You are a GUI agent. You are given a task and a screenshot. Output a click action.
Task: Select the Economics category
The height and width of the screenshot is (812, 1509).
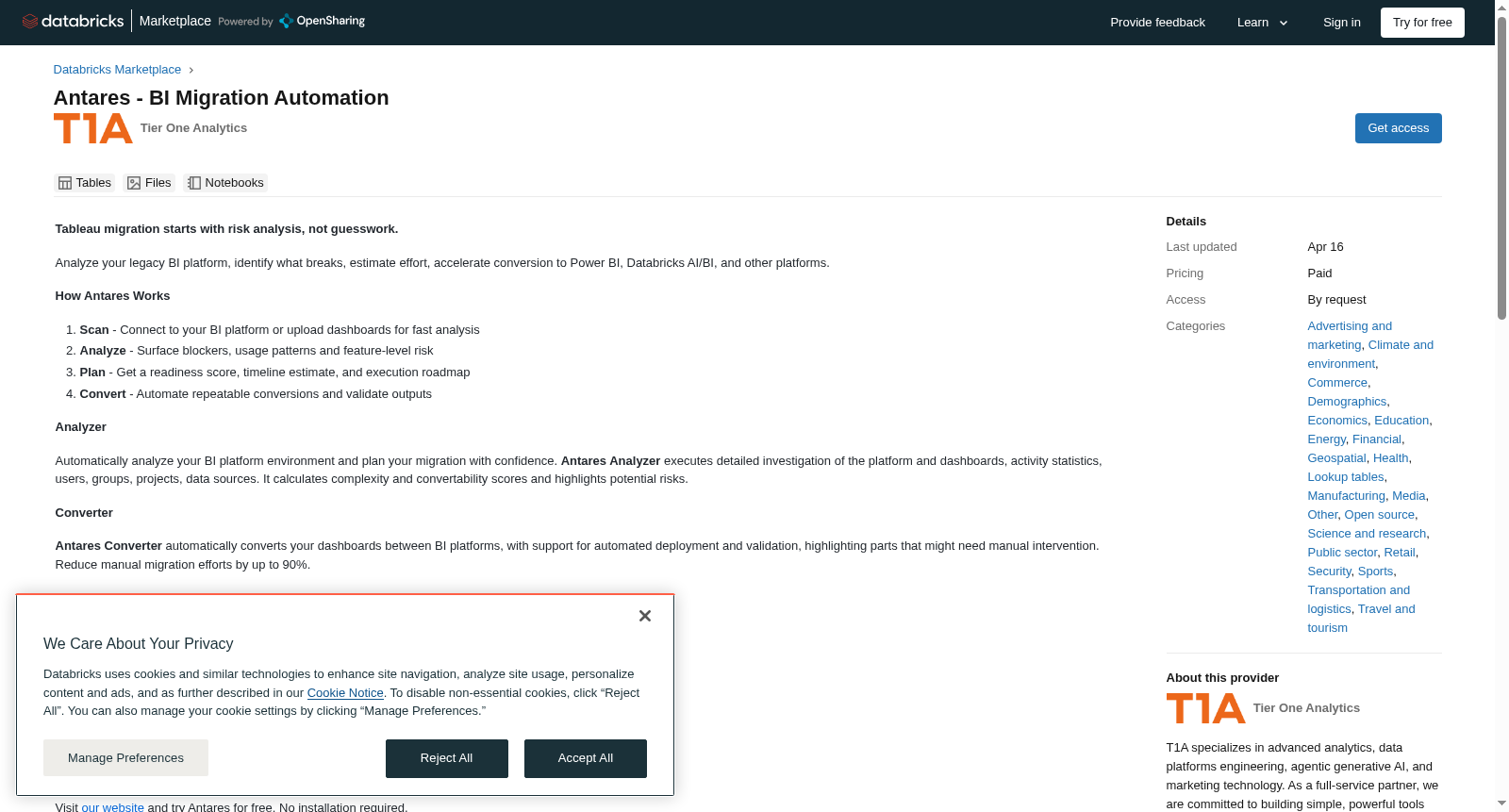point(1337,421)
